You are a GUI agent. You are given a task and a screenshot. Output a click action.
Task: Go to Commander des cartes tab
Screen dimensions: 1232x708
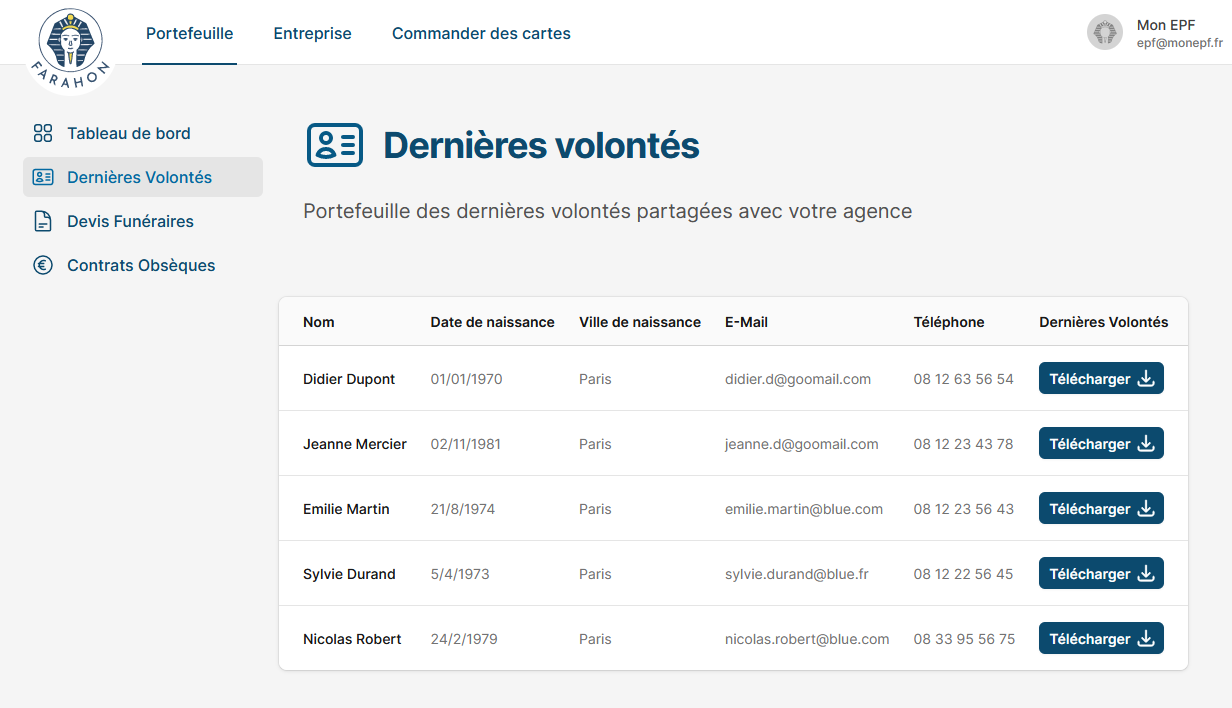pyautogui.click(x=481, y=33)
